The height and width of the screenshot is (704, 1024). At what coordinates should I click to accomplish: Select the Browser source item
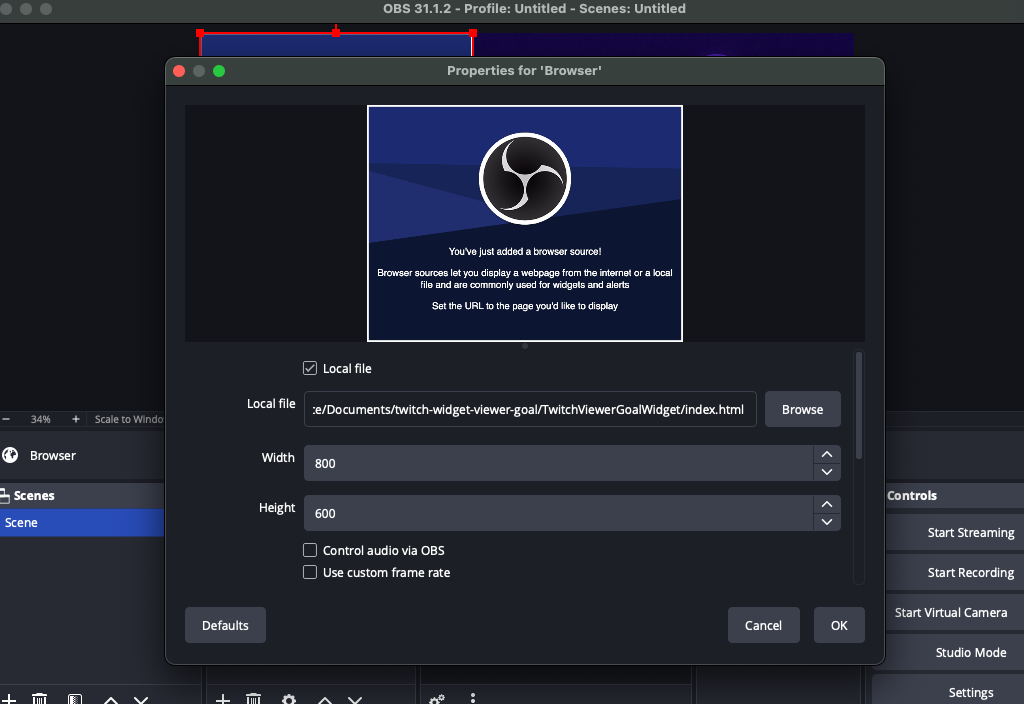click(x=50, y=455)
